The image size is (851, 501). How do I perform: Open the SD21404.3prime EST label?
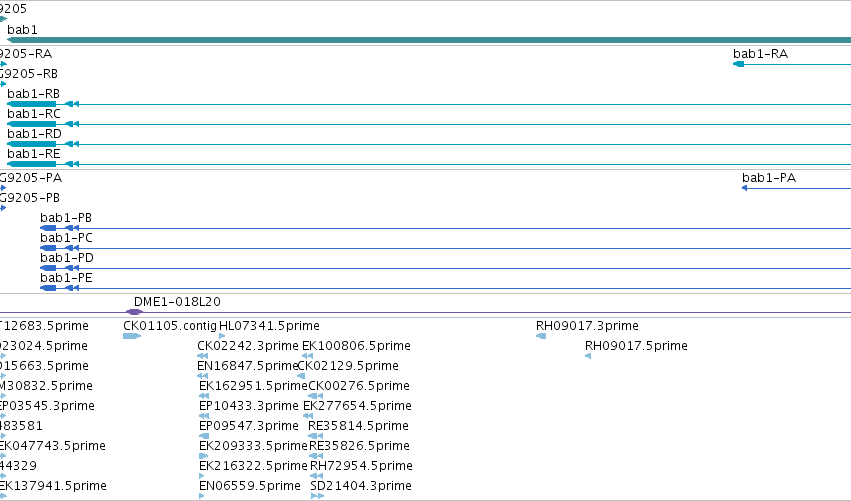tap(361, 487)
